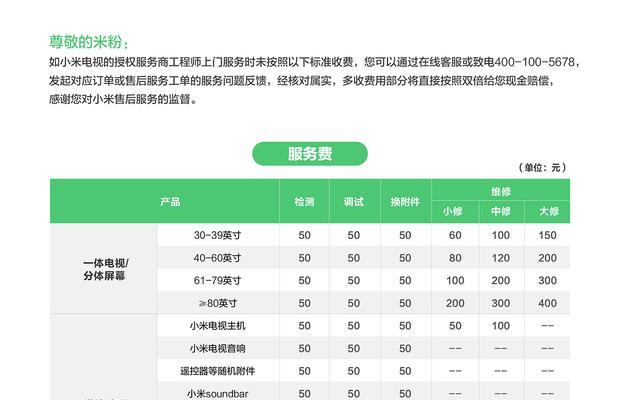620x400 pixels.
Task: Select the ≥80英寸 row label
Action: click(x=217, y=303)
